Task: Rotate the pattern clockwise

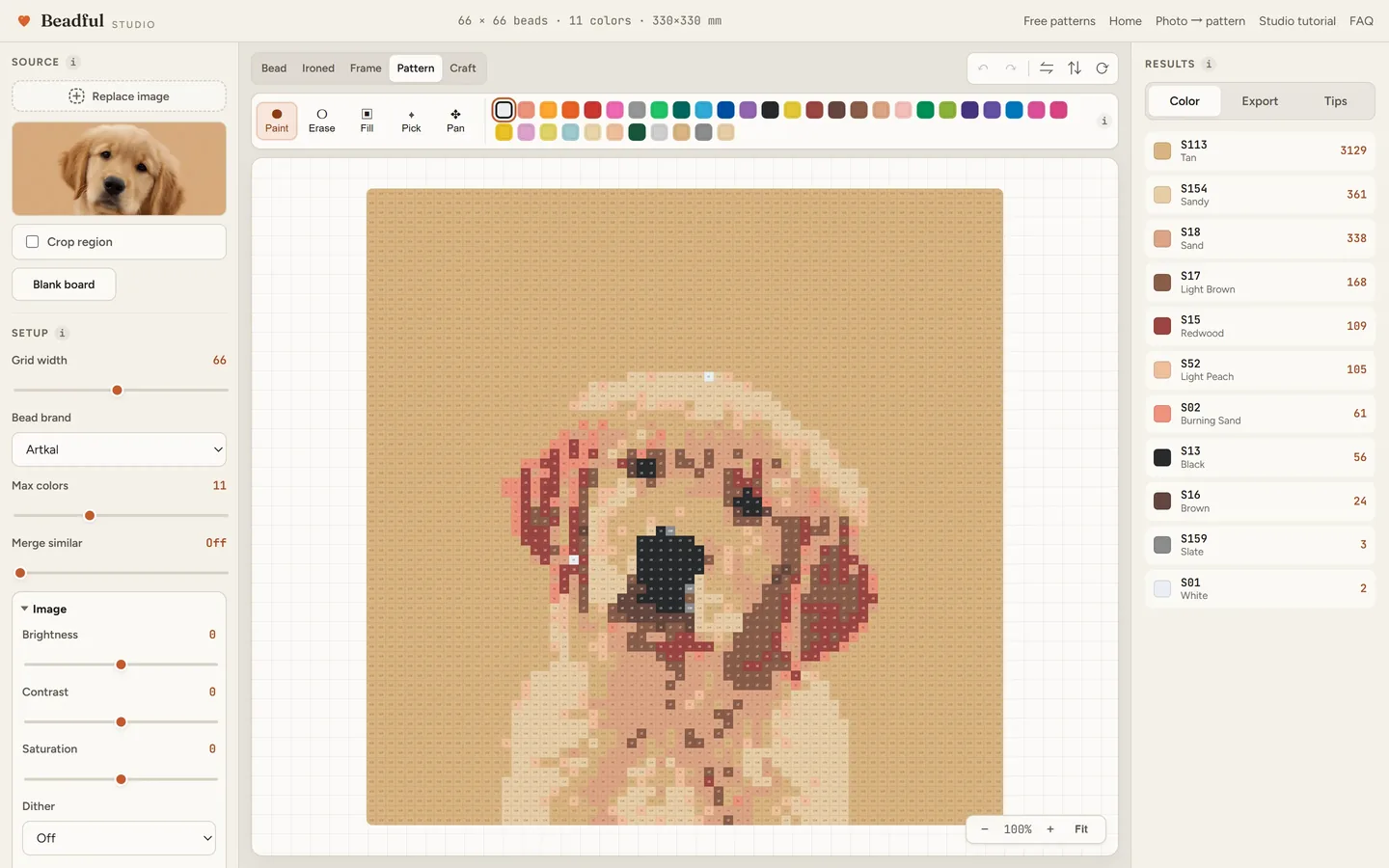Action: [1102, 68]
